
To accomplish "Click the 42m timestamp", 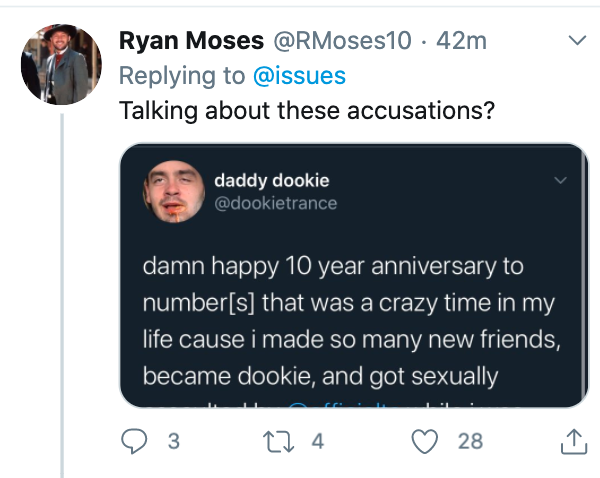I will [x=461, y=40].
